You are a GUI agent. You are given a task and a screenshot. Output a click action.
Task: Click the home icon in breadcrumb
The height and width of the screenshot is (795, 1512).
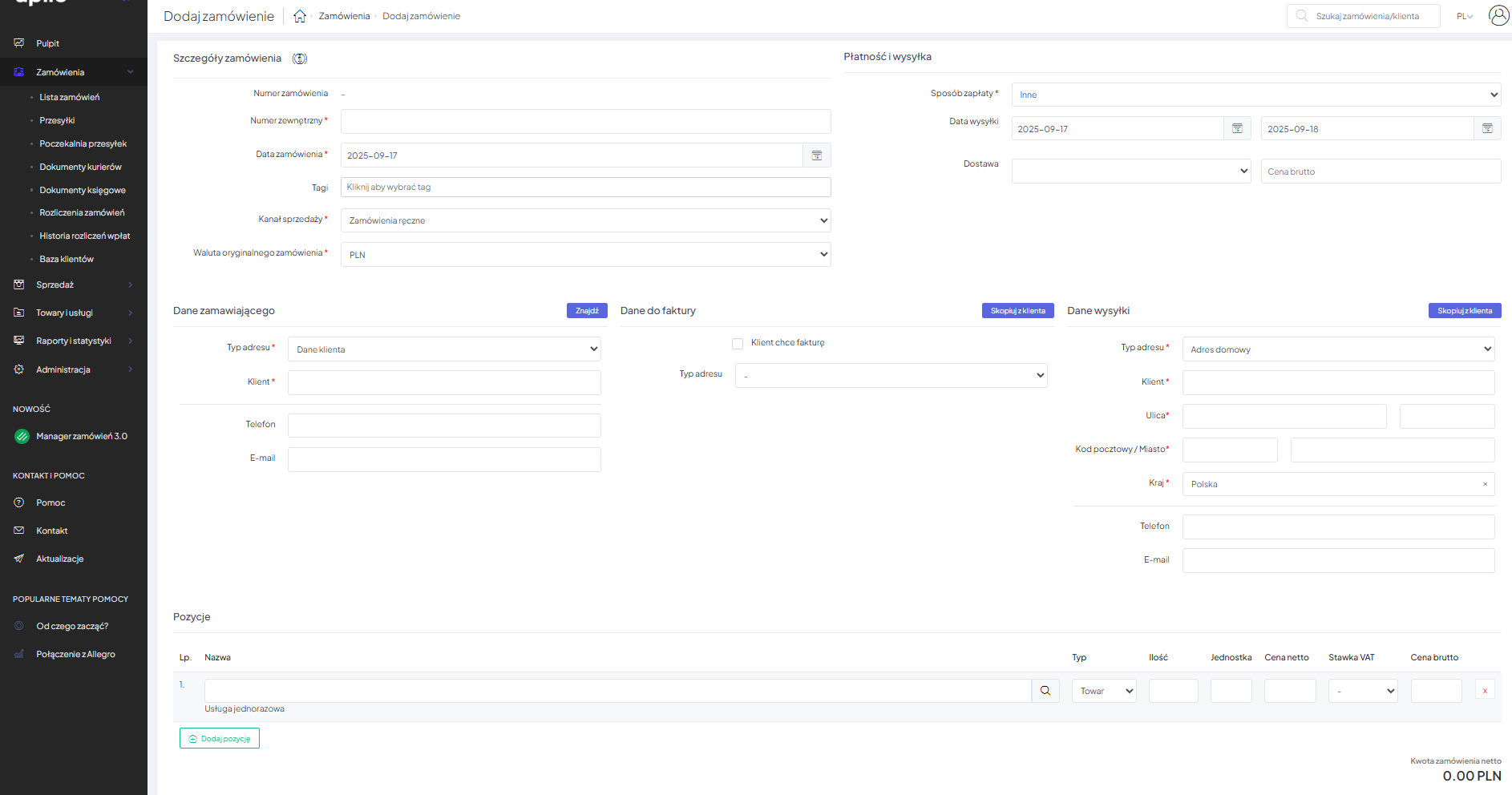pos(300,16)
